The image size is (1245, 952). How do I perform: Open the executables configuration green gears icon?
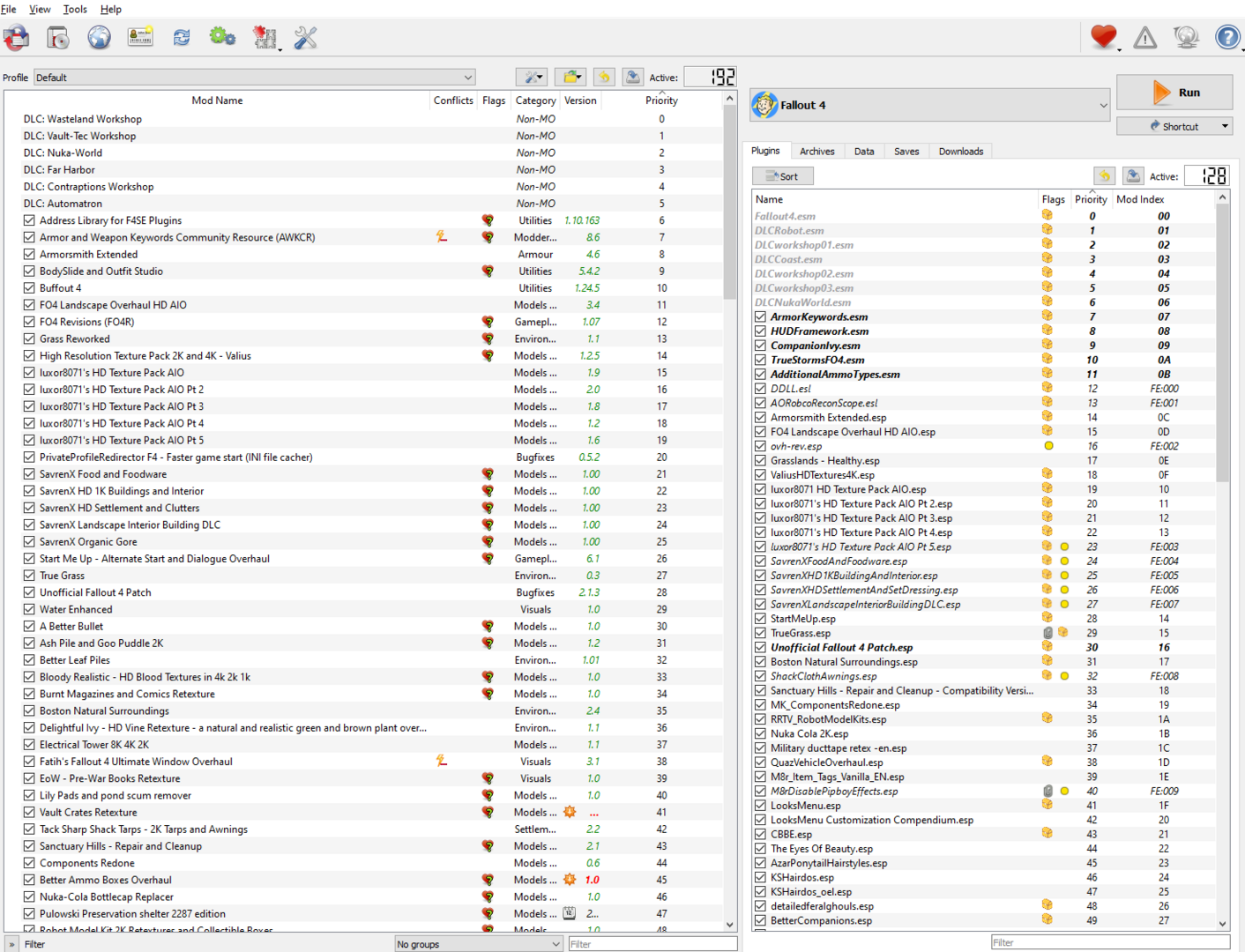coord(222,38)
